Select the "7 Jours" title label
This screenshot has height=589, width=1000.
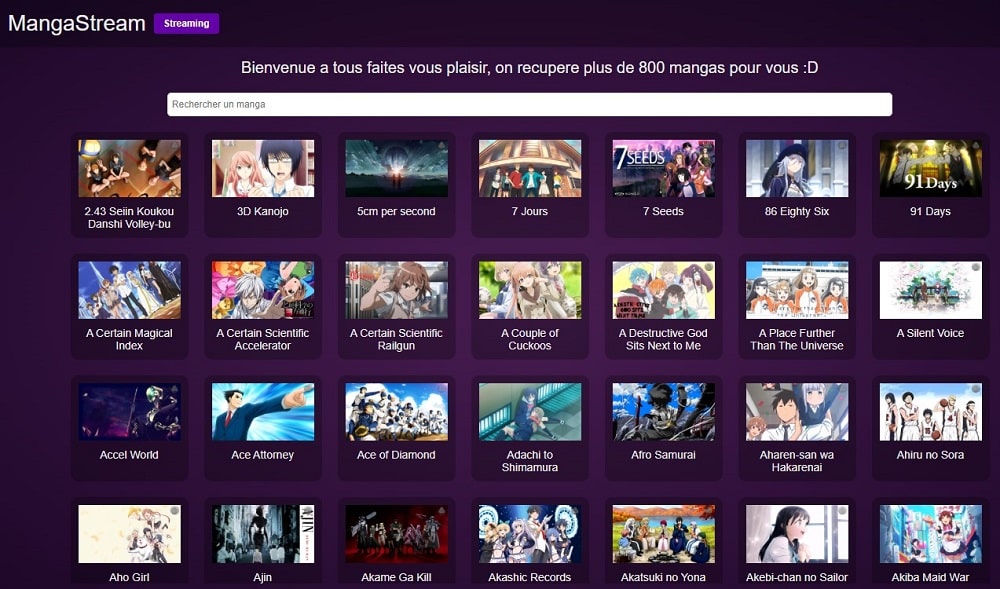coord(530,212)
